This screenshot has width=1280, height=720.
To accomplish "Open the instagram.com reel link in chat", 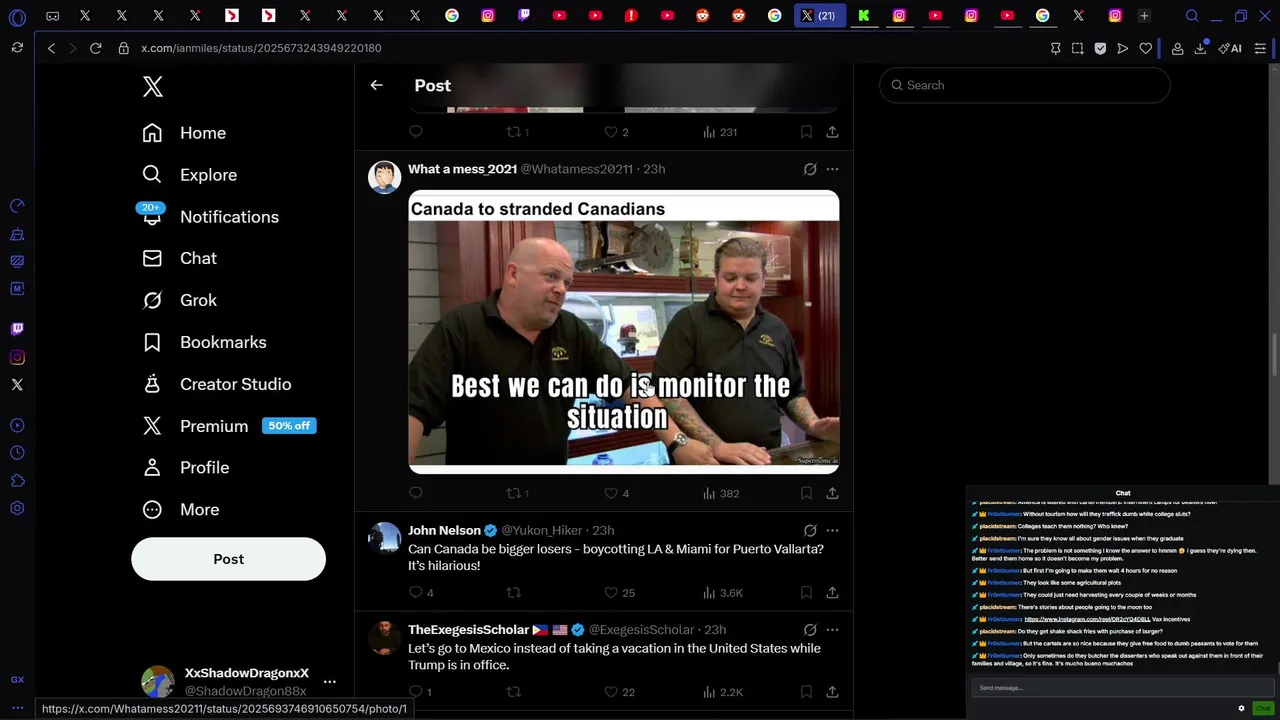I will pyautogui.click(x=1087, y=619).
